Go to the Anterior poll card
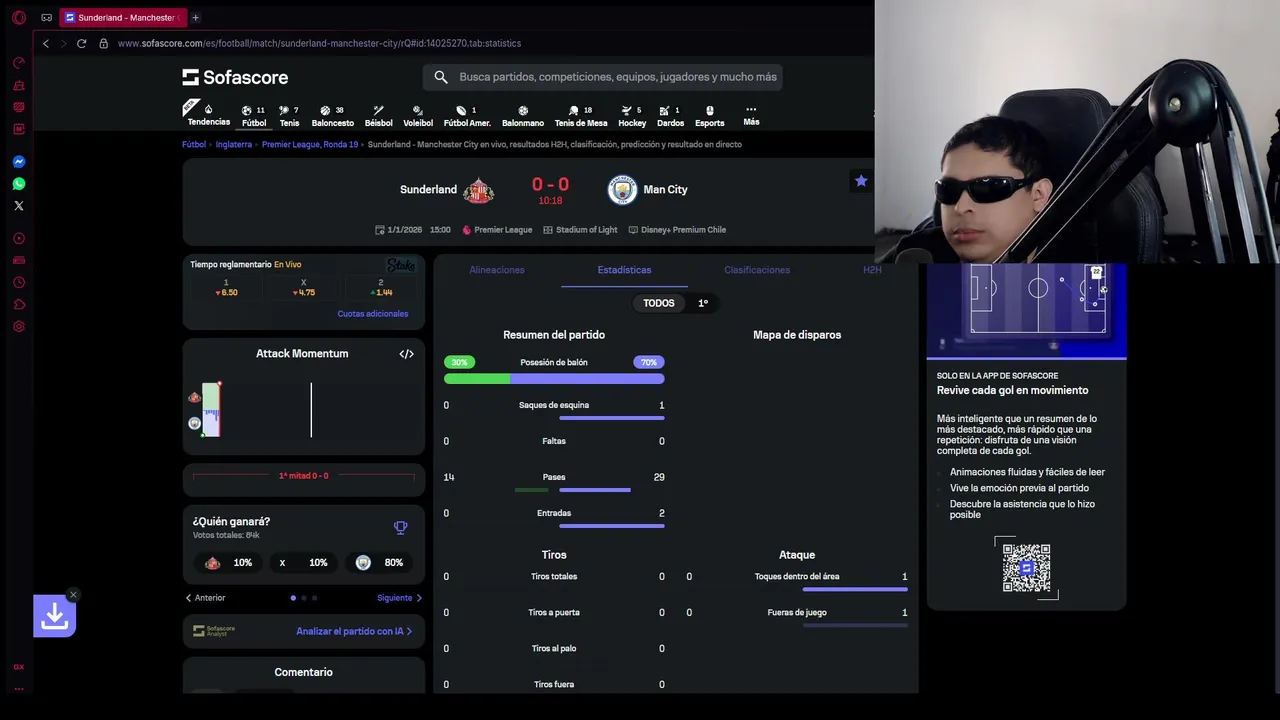Viewport: 1280px width, 720px height. [x=205, y=598]
